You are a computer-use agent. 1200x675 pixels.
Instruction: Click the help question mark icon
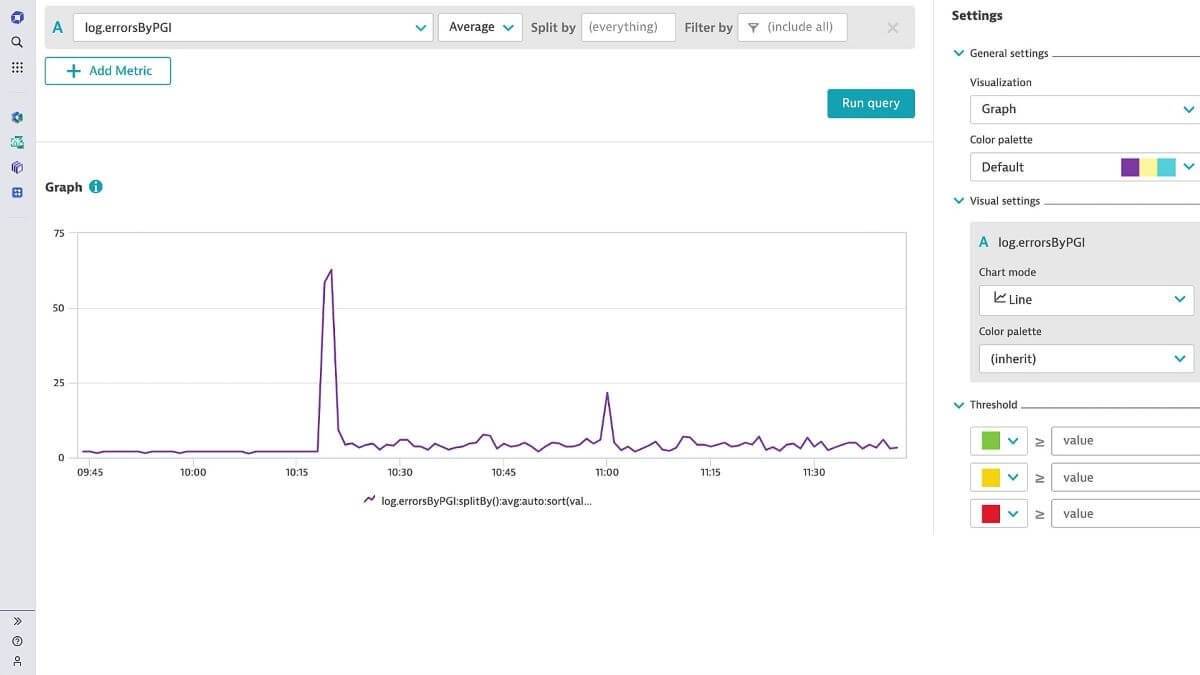[x=16, y=641]
